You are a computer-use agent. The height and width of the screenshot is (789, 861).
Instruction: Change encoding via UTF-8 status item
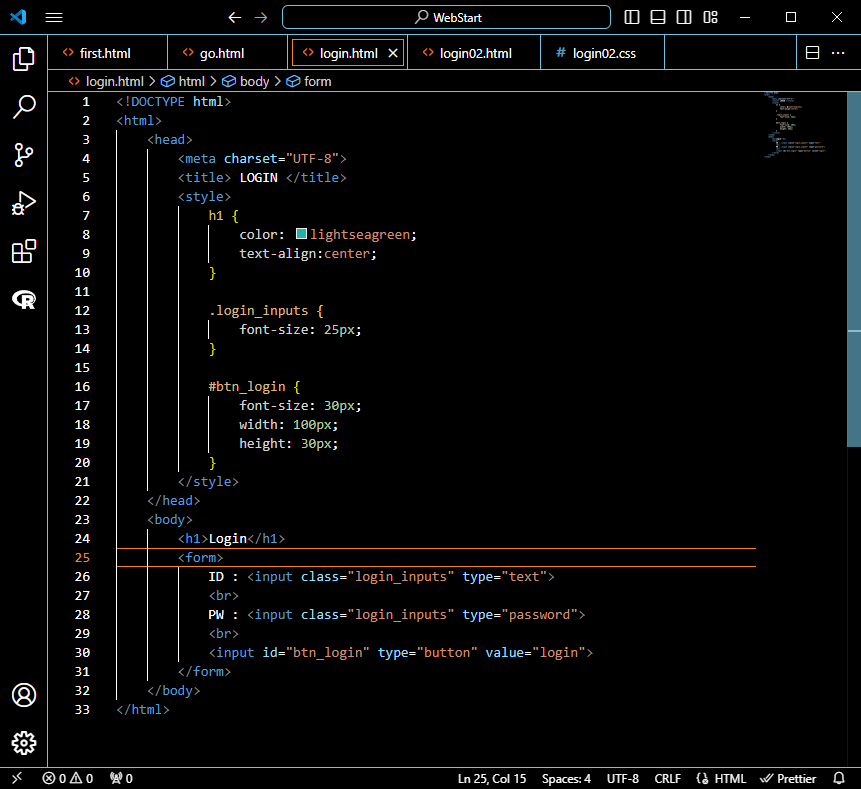[x=623, y=778]
